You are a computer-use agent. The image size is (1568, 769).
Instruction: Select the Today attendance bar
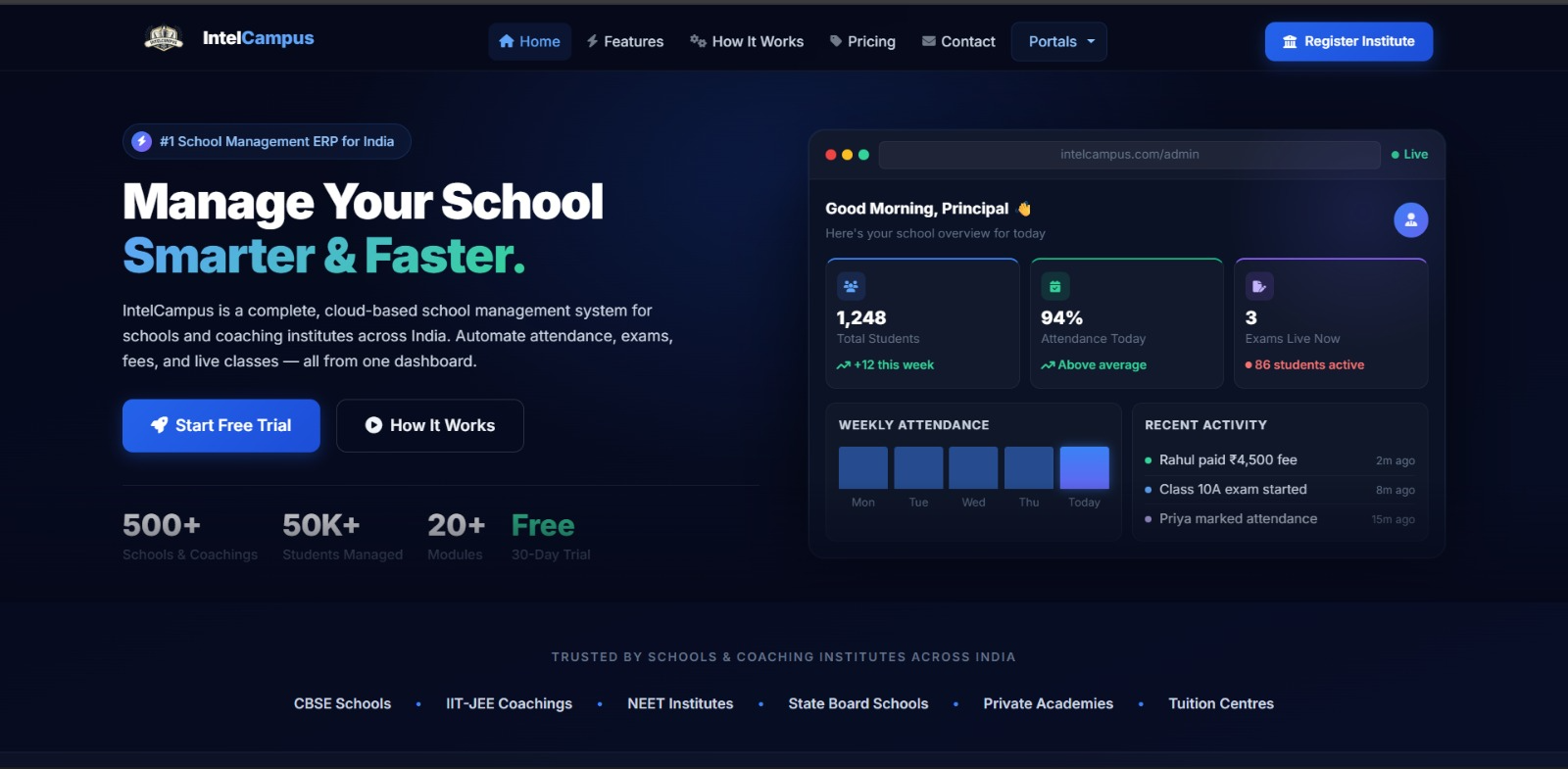click(x=1084, y=468)
